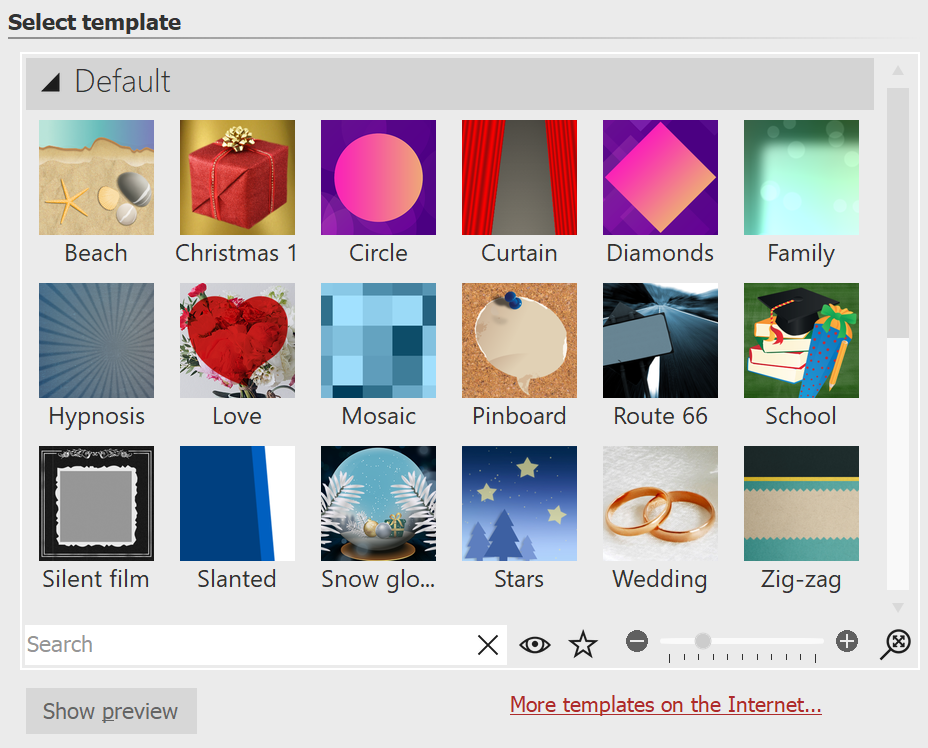Click the reset zoom magnifier icon
Viewport: 928px width, 748px height.
click(895, 643)
